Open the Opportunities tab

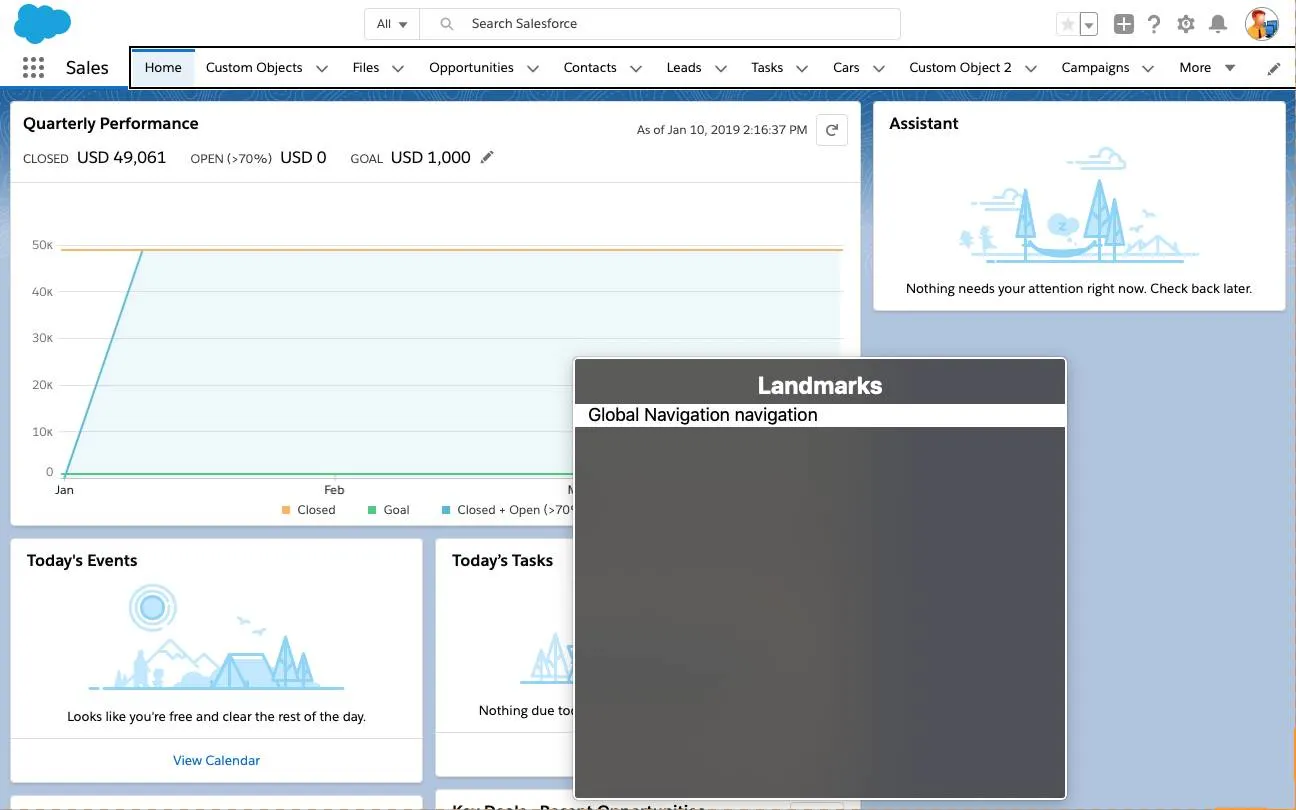(471, 67)
